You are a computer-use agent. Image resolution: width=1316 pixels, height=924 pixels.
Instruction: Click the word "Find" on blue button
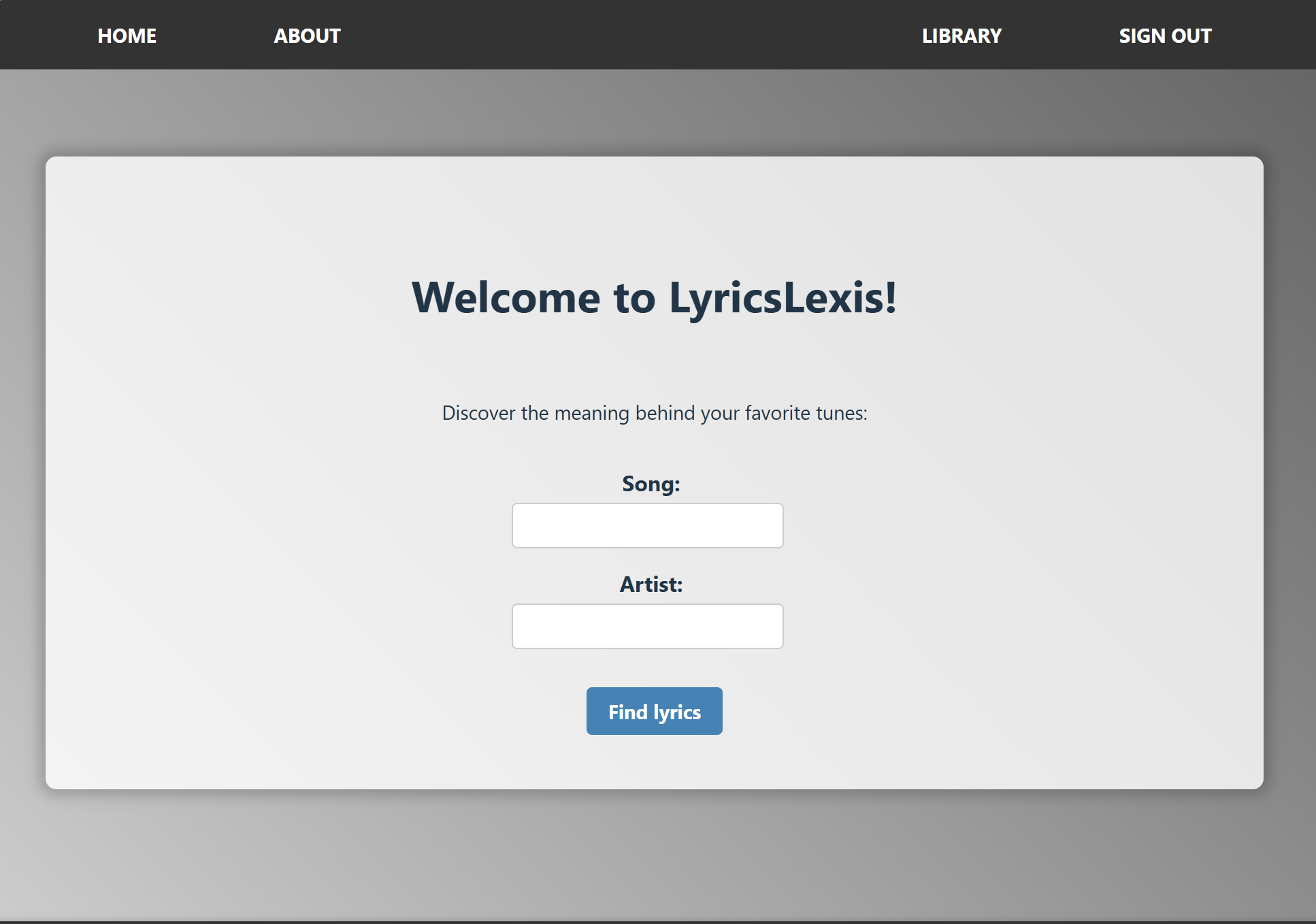coord(627,712)
